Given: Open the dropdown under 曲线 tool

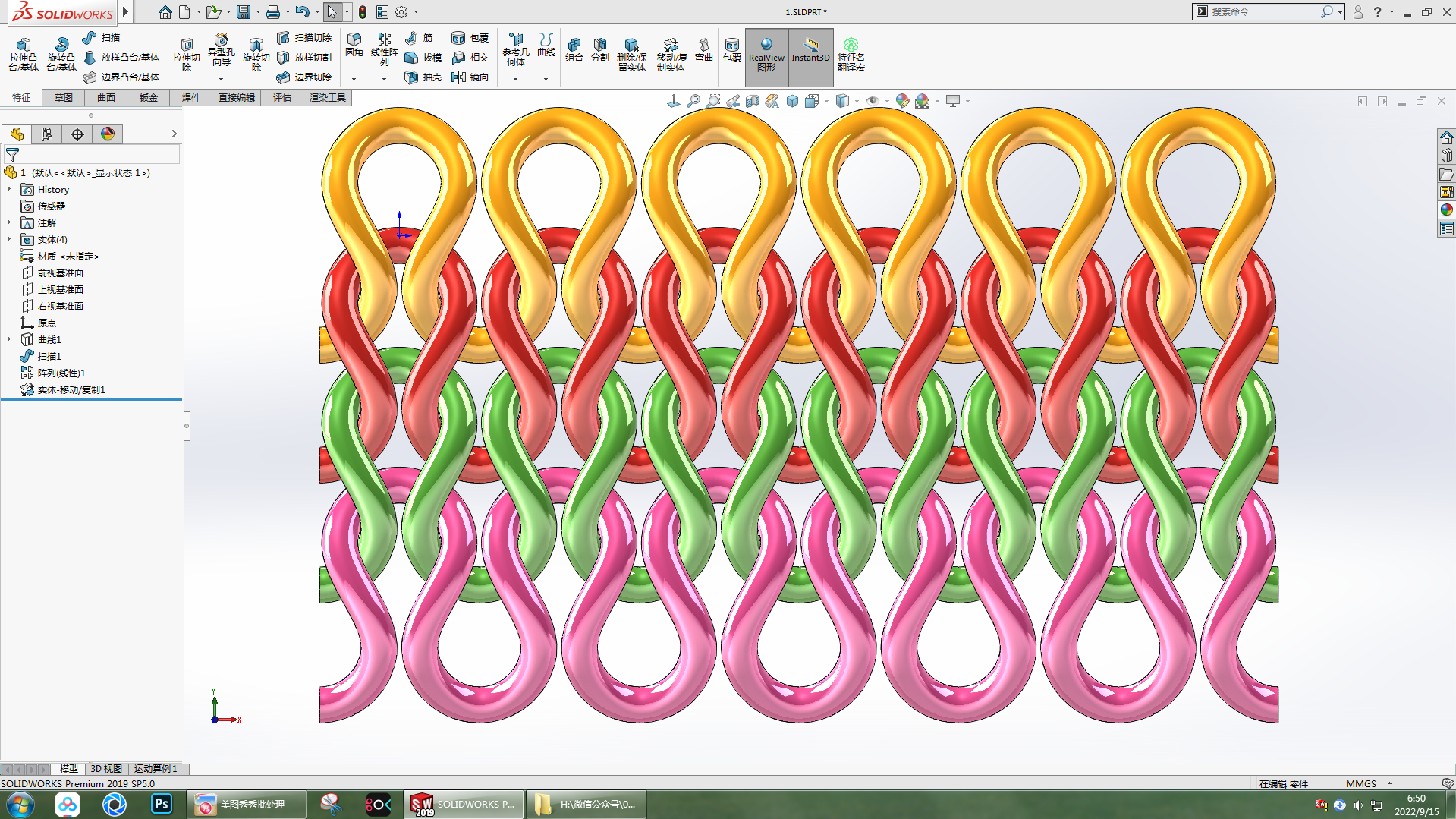Looking at the screenshot, I should [546, 79].
